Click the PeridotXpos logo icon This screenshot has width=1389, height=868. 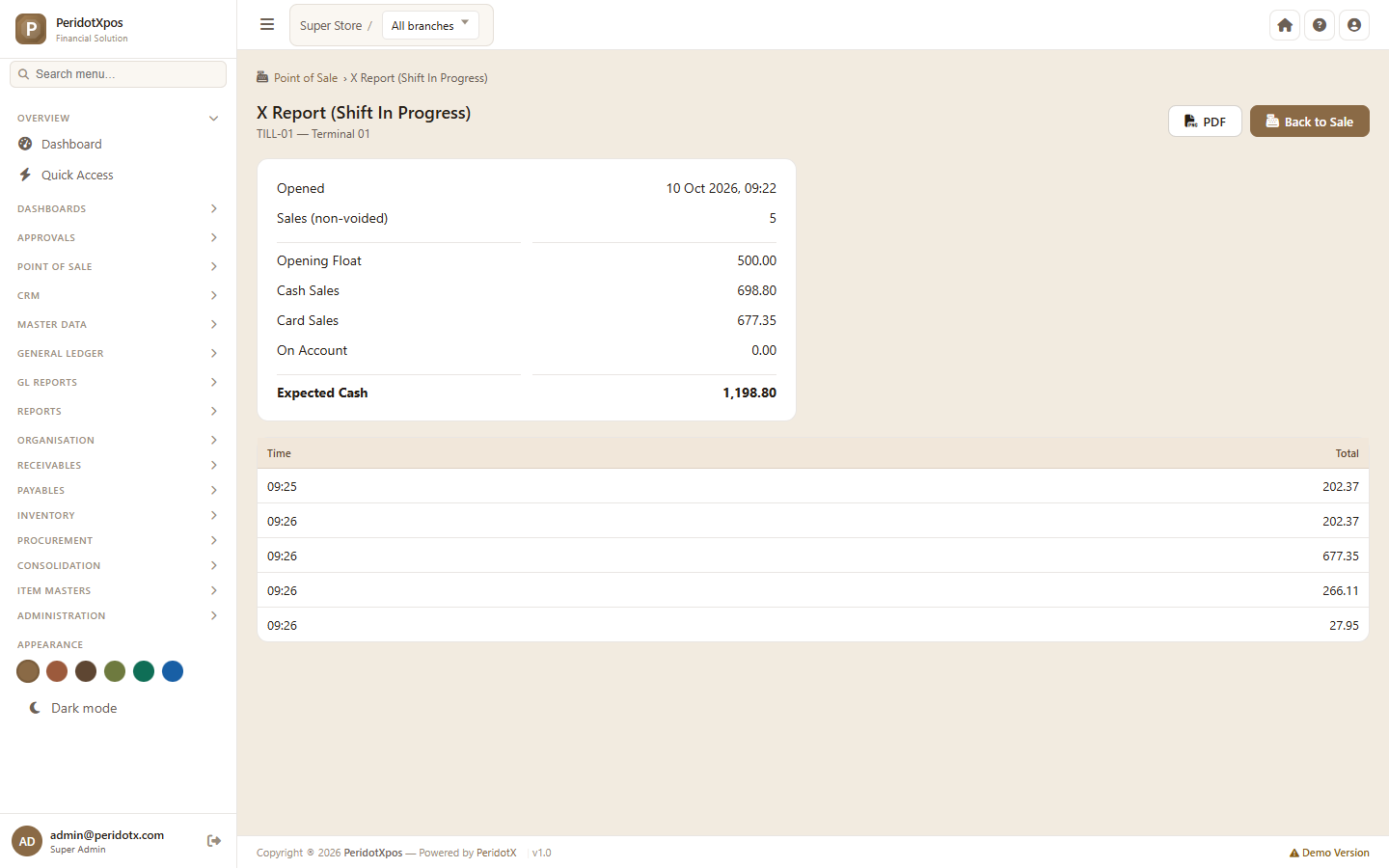coord(31,29)
